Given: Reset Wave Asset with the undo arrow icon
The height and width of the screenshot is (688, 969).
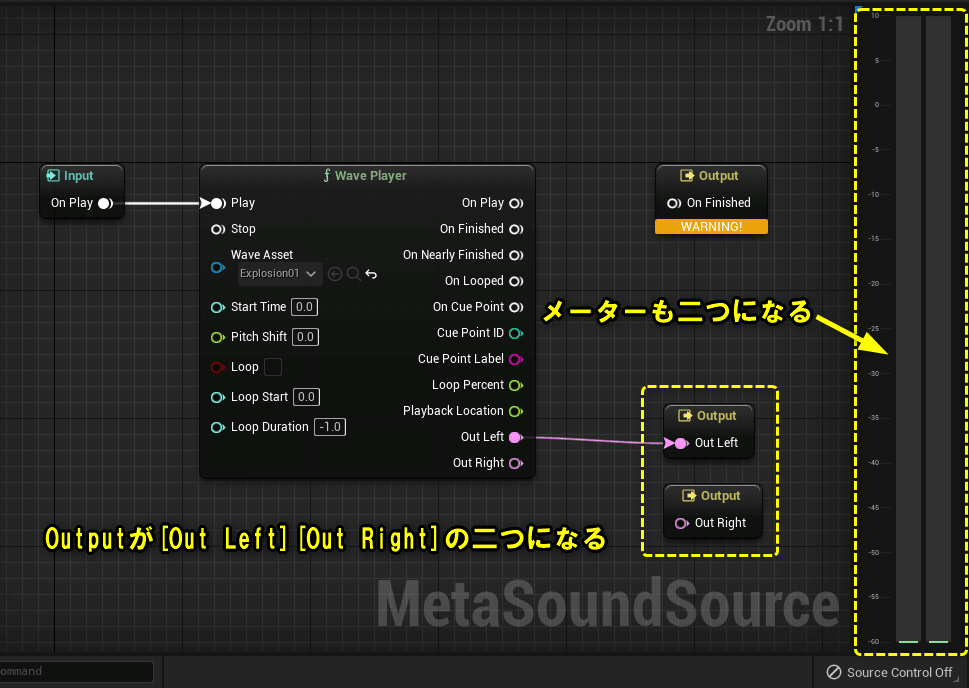Looking at the screenshot, I should 371,273.
